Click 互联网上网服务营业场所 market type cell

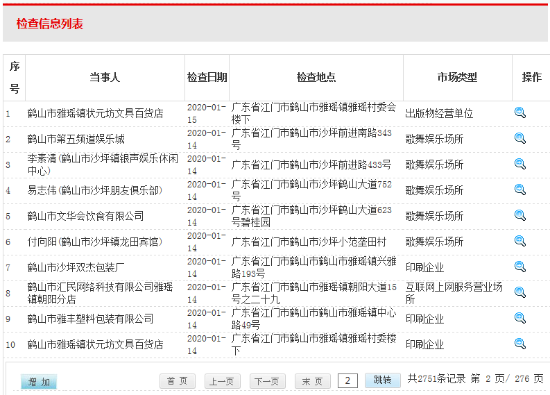pyautogui.click(x=454, y=293)
